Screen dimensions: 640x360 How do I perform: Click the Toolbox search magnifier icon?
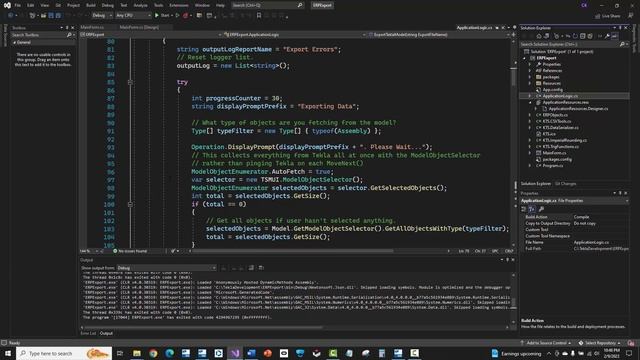[x=69, y=35]
